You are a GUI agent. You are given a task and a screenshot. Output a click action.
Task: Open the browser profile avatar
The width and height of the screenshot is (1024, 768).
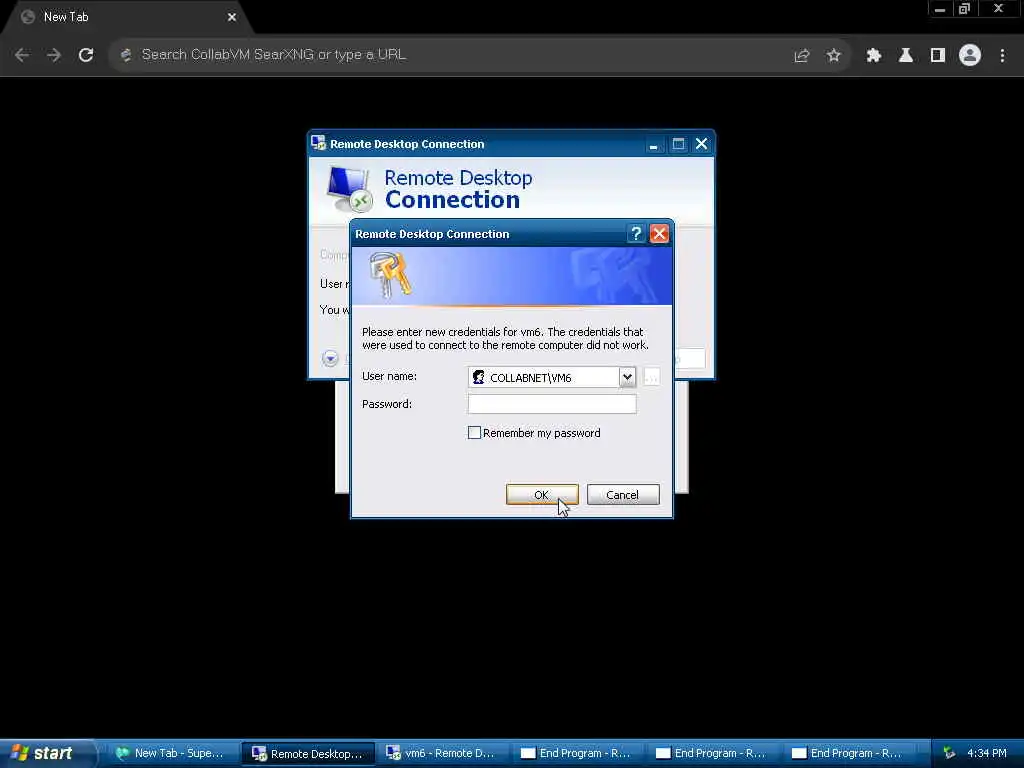coord(970,56)
